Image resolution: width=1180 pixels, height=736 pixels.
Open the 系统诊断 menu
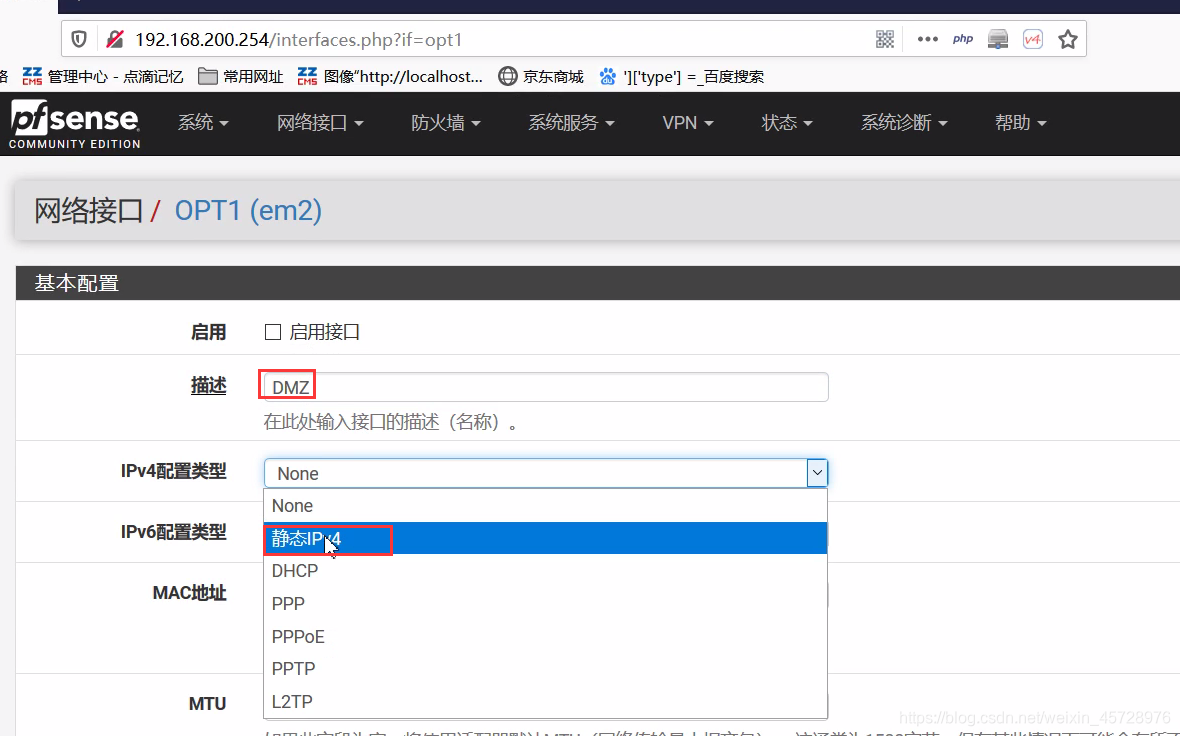pyautogui.click(x=904, y=123)
